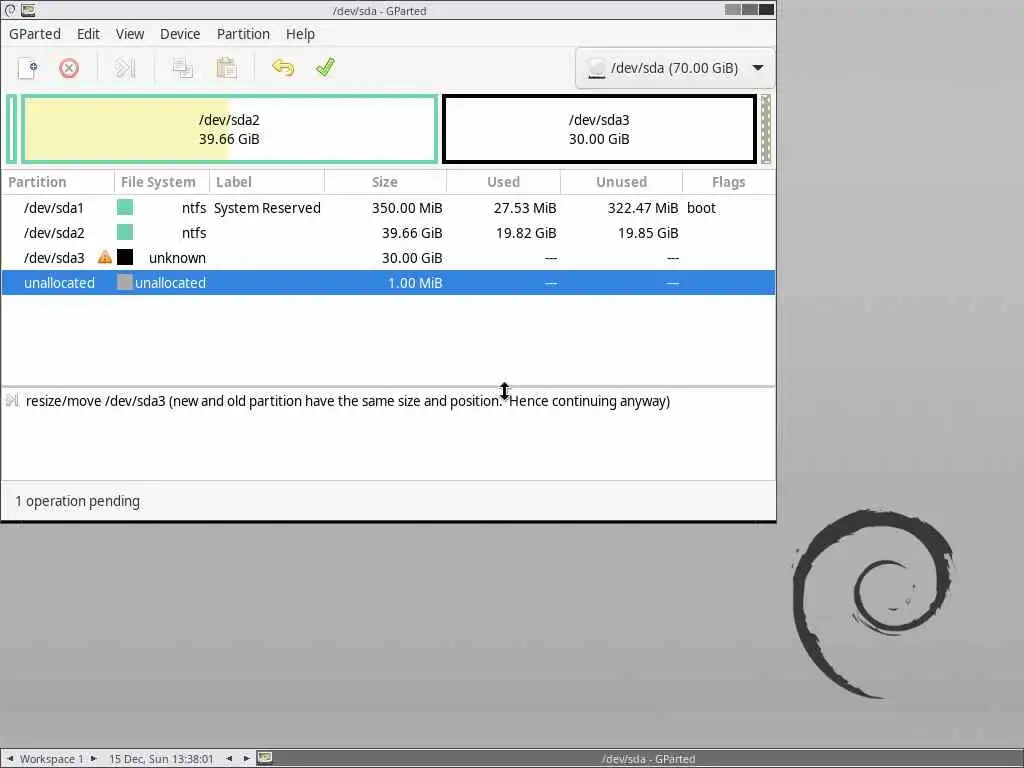The image size is (1024, 768).
Task: Open the View menu
Action: click(x=130, y=34)
